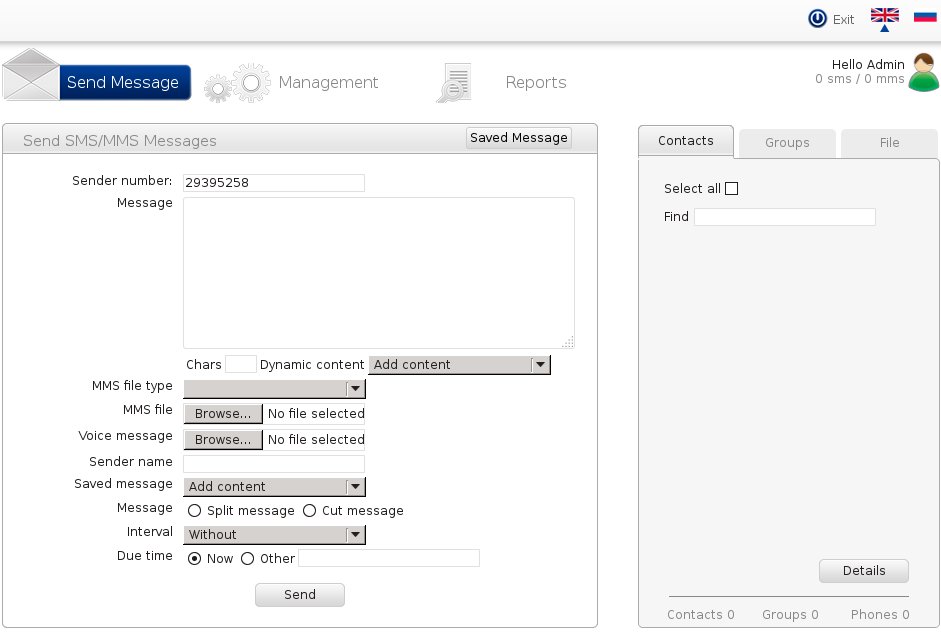Click the Details button
Viewport: 941px width, 639px height.
(x=864, y=571)
